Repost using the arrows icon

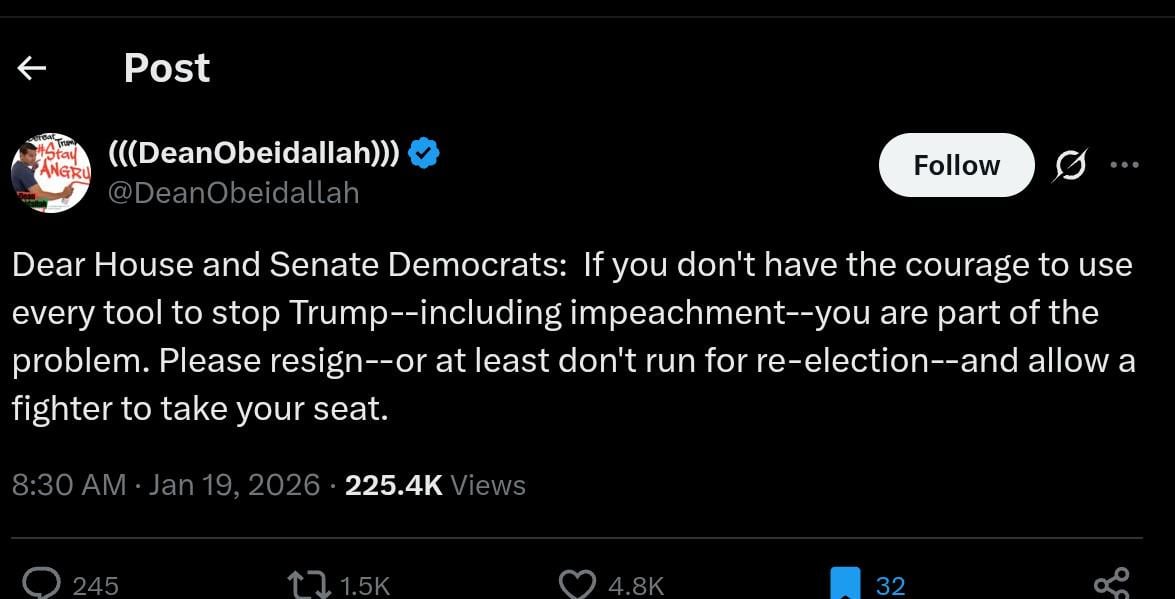[308, 583]
